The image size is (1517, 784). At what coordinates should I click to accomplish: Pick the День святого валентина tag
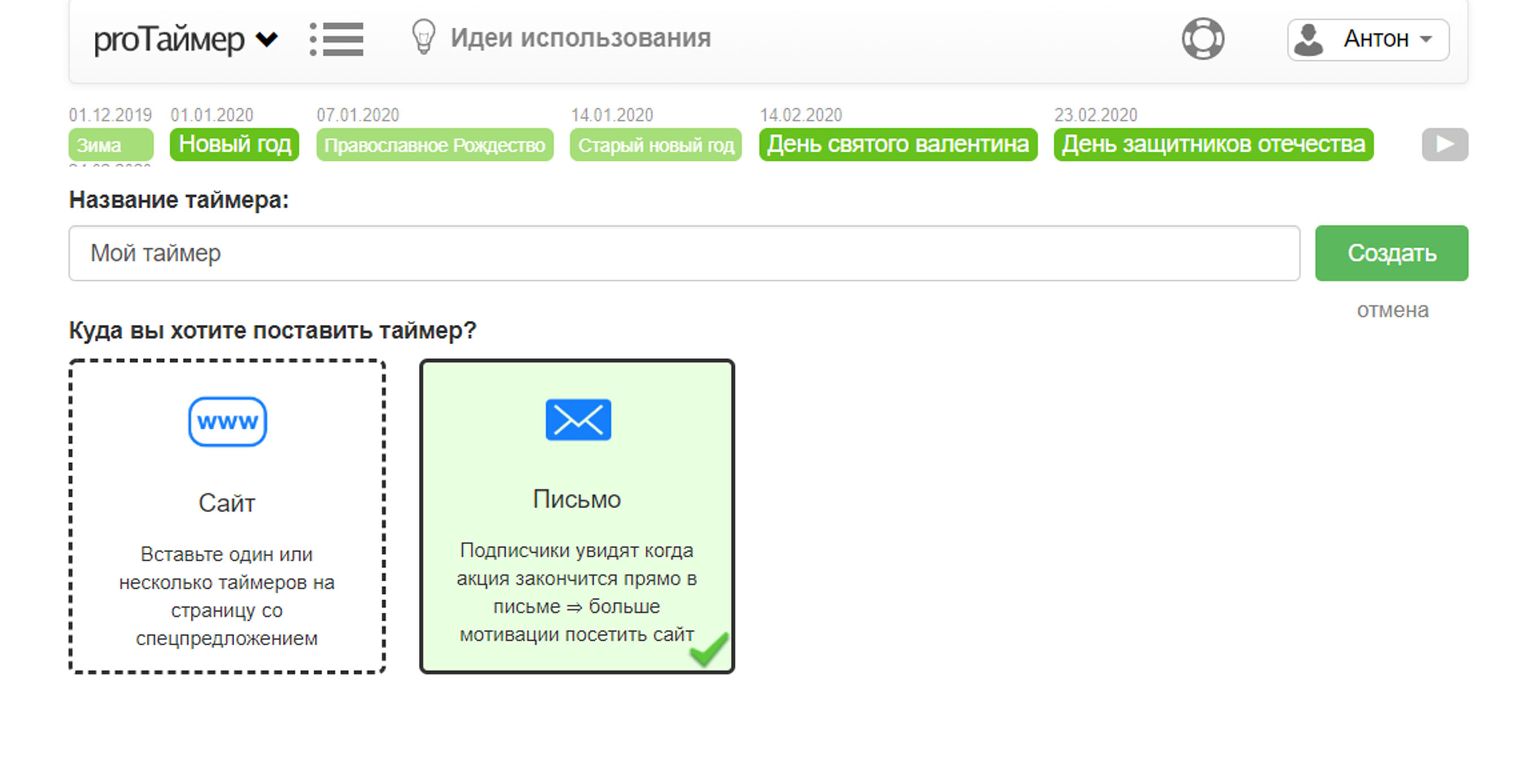[x=897, y=144]
